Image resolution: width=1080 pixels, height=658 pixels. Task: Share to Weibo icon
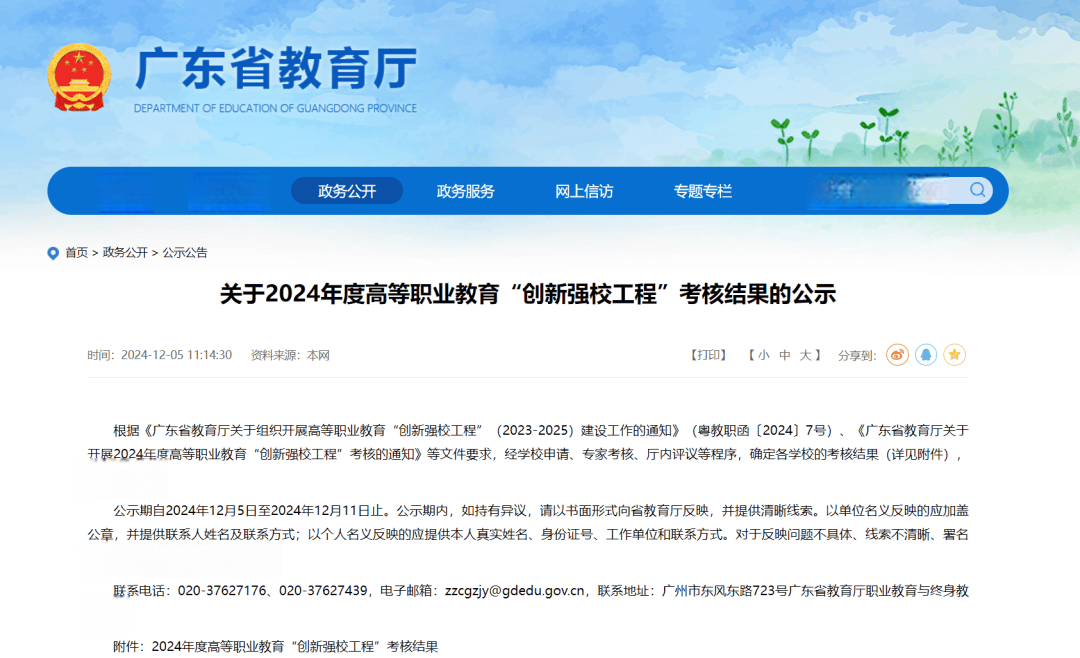pyautogui.click(x=897, y=355)
